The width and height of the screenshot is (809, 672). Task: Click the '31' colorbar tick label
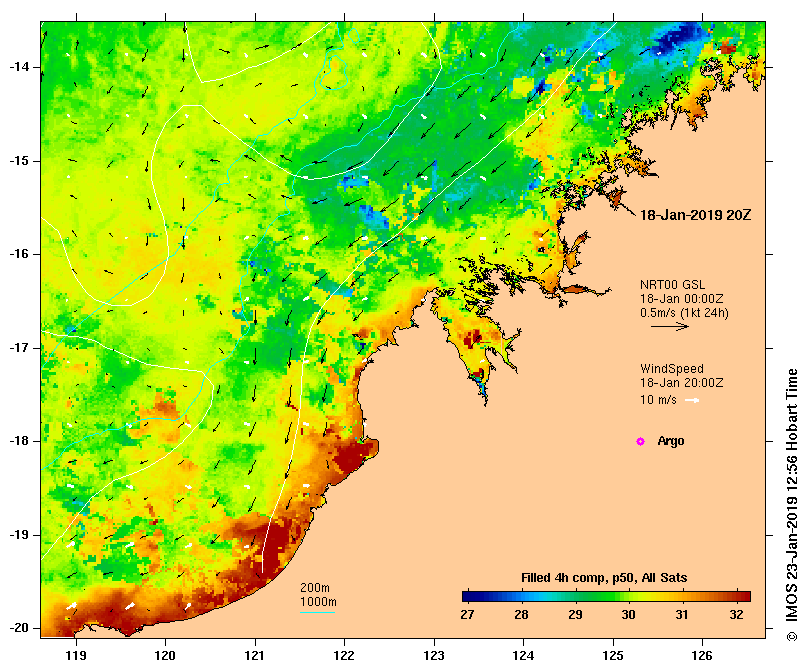(682, 615)
